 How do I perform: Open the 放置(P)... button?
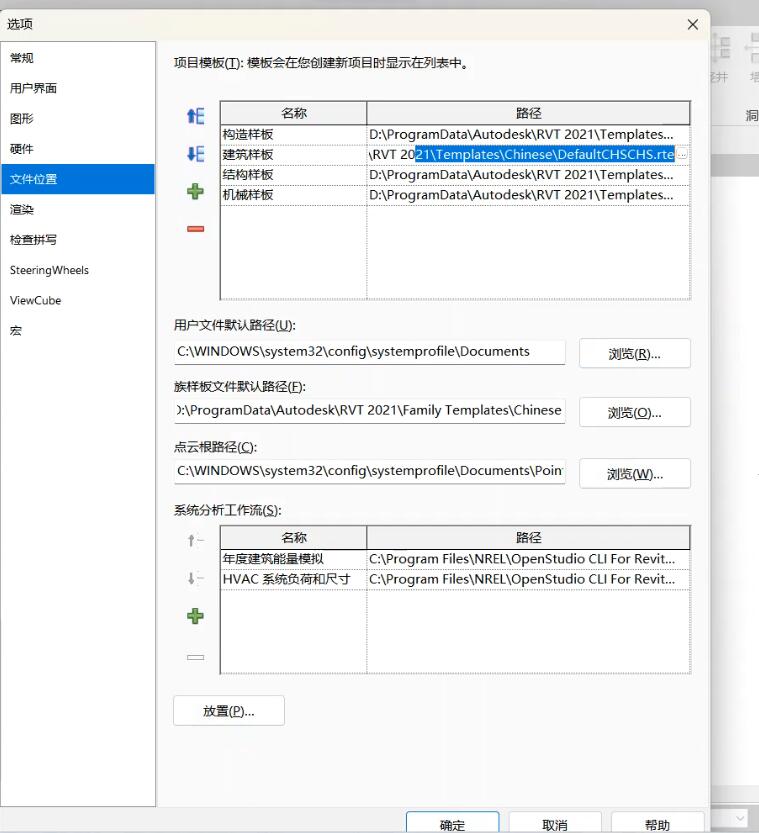[229, 711]
